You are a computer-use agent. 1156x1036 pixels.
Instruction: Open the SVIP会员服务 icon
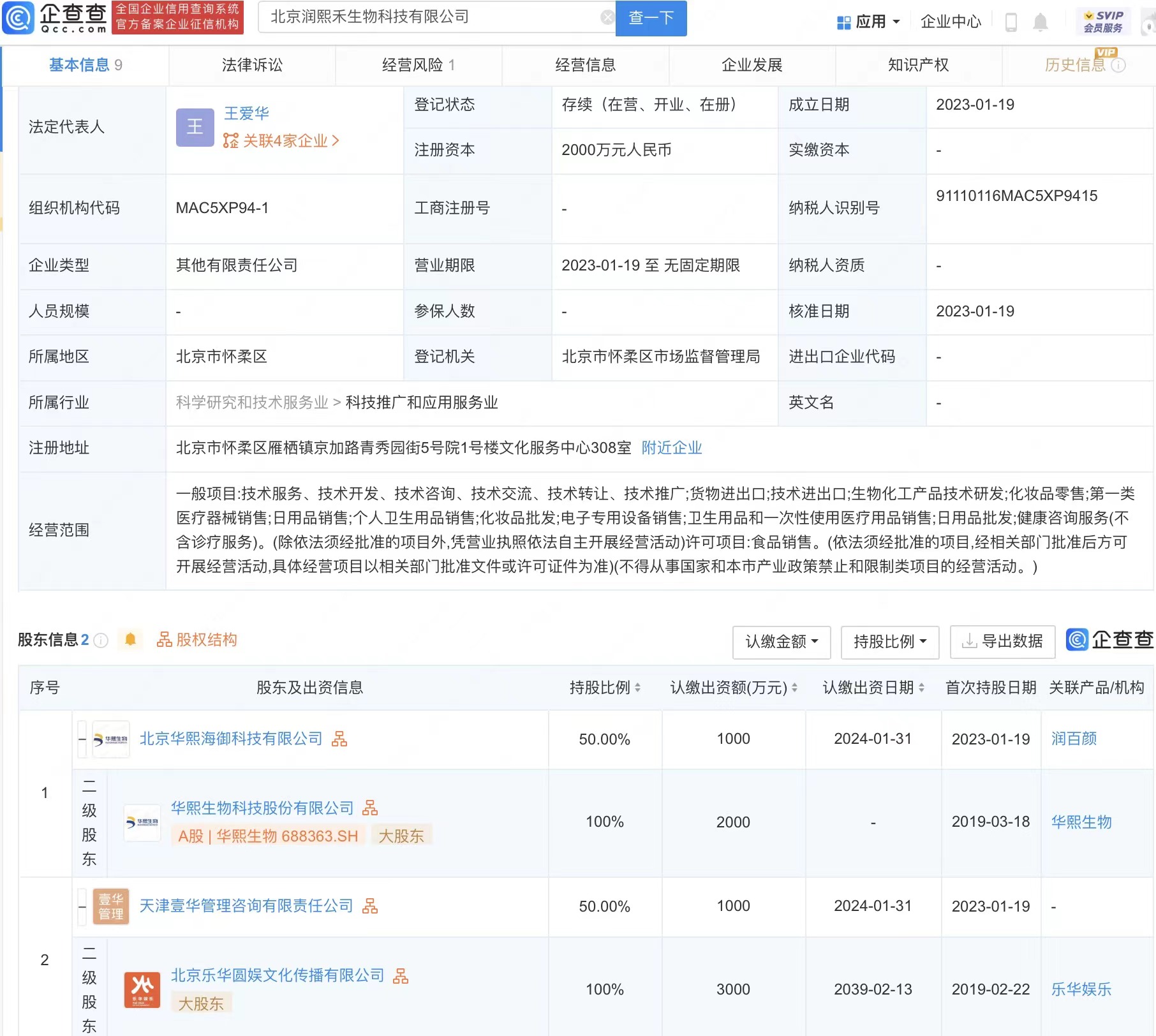tap(1102, 19)
